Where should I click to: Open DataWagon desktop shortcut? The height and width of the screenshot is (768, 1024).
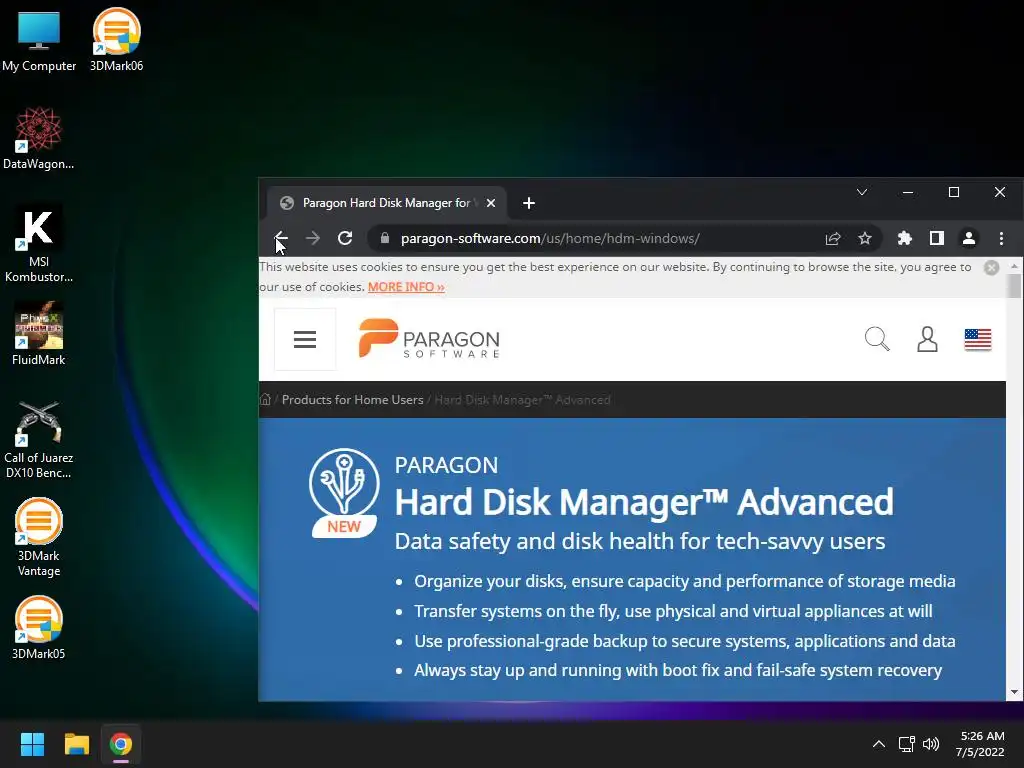39,138
